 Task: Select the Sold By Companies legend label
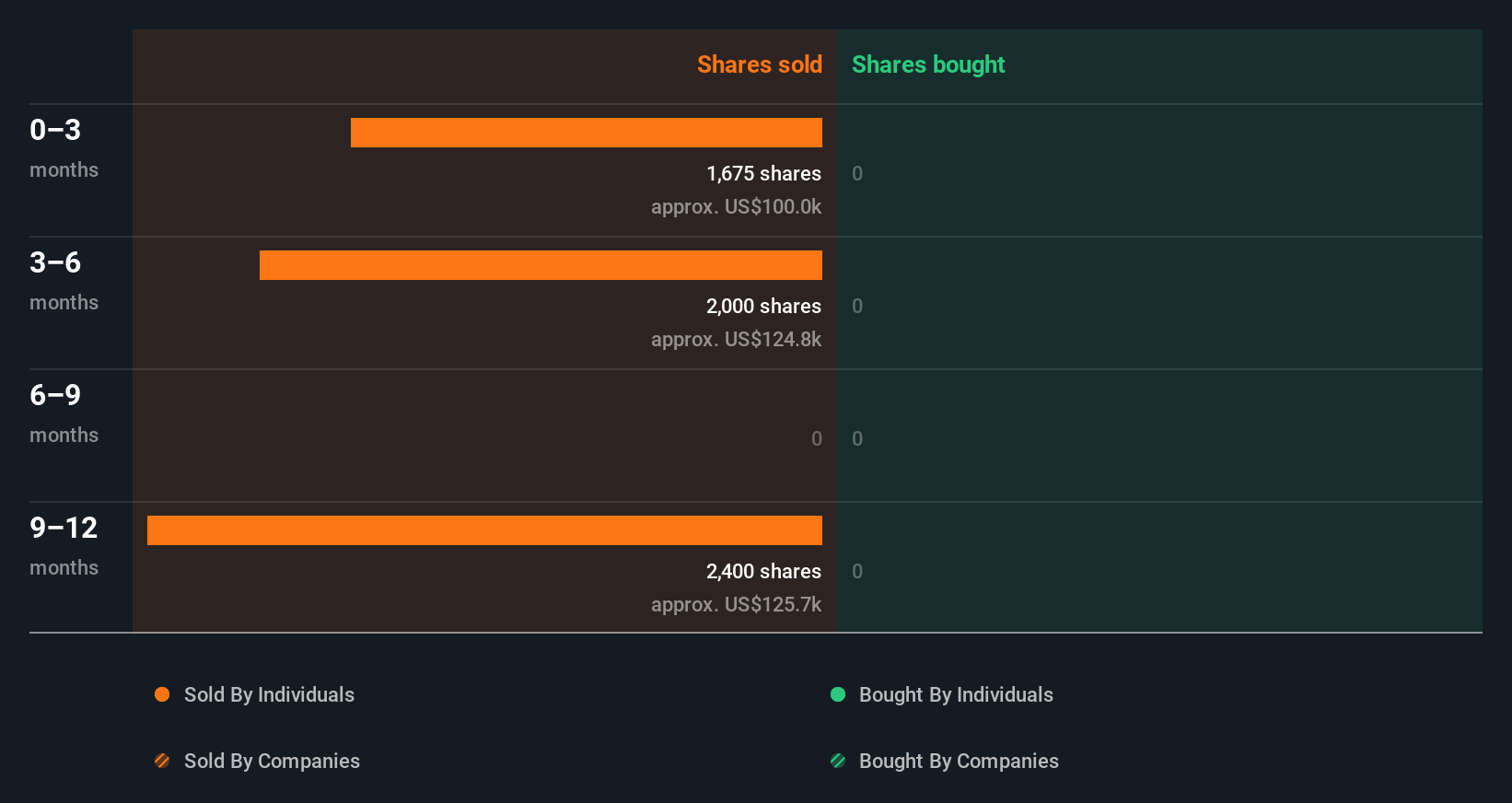272,762
